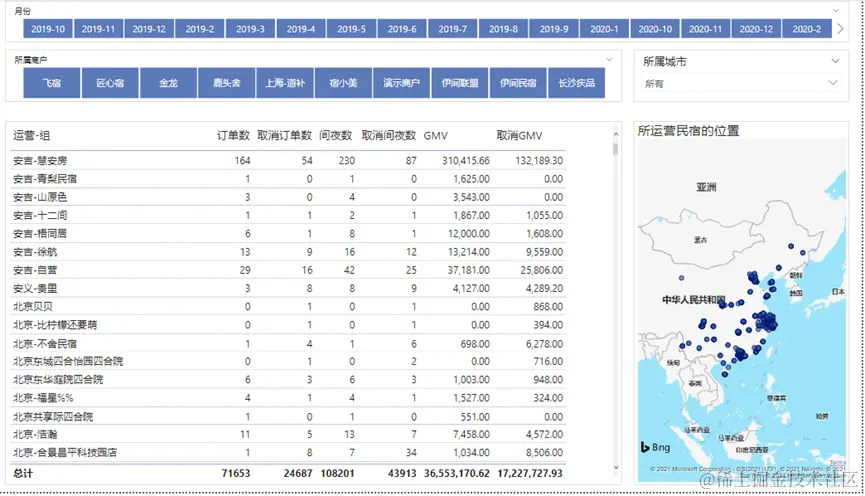Select merchant 匠心宿 tile

click(110, 83)
